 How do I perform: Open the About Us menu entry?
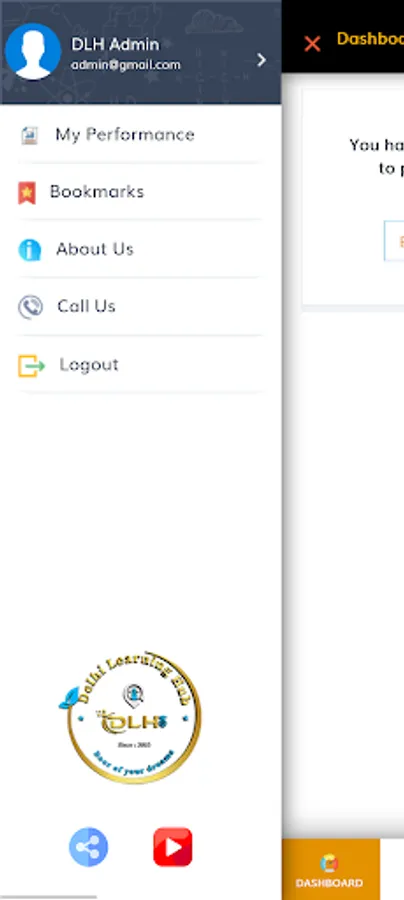point(141,249)
